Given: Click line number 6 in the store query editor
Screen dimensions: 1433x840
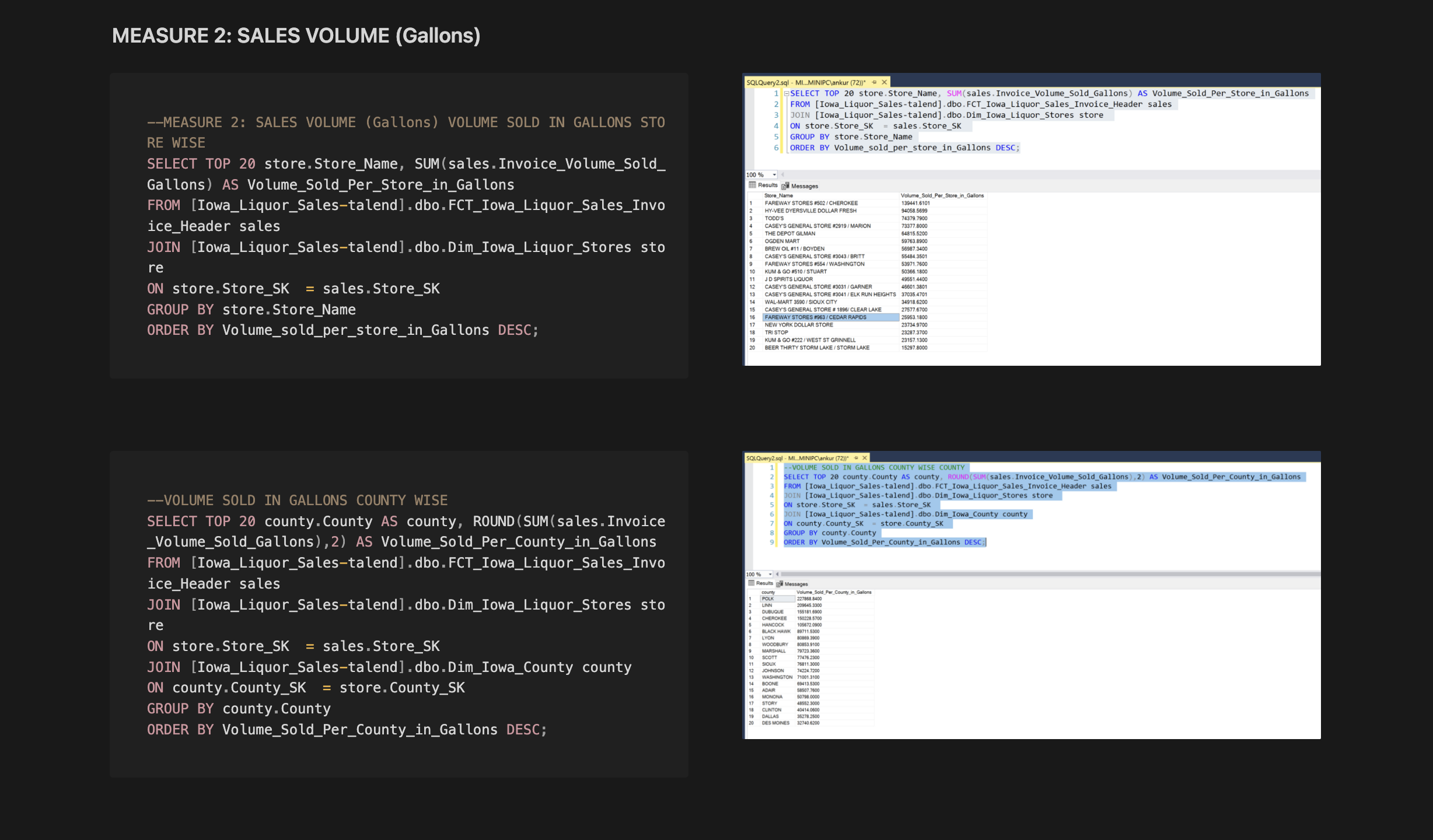Looking at the screenshot, I should (x=777, y=148).
